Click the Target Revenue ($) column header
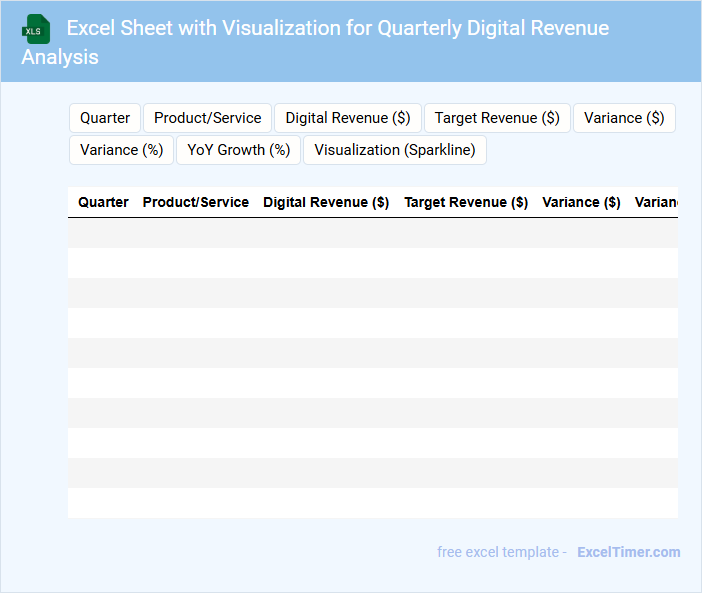 466,202
